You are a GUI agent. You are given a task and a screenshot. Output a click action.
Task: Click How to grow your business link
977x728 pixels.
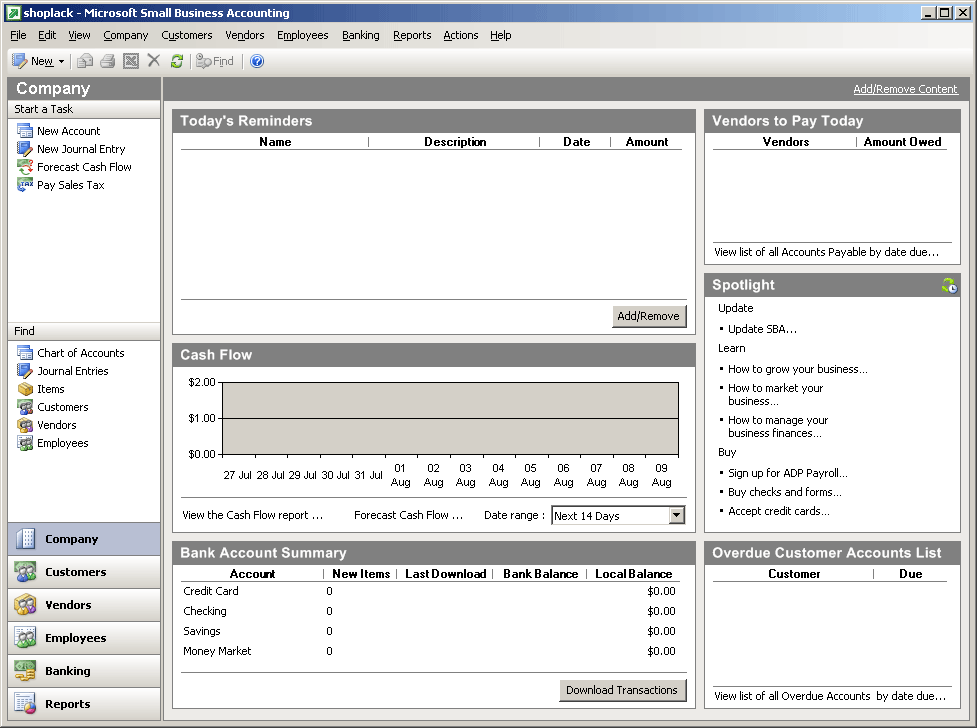pos(798,369)
